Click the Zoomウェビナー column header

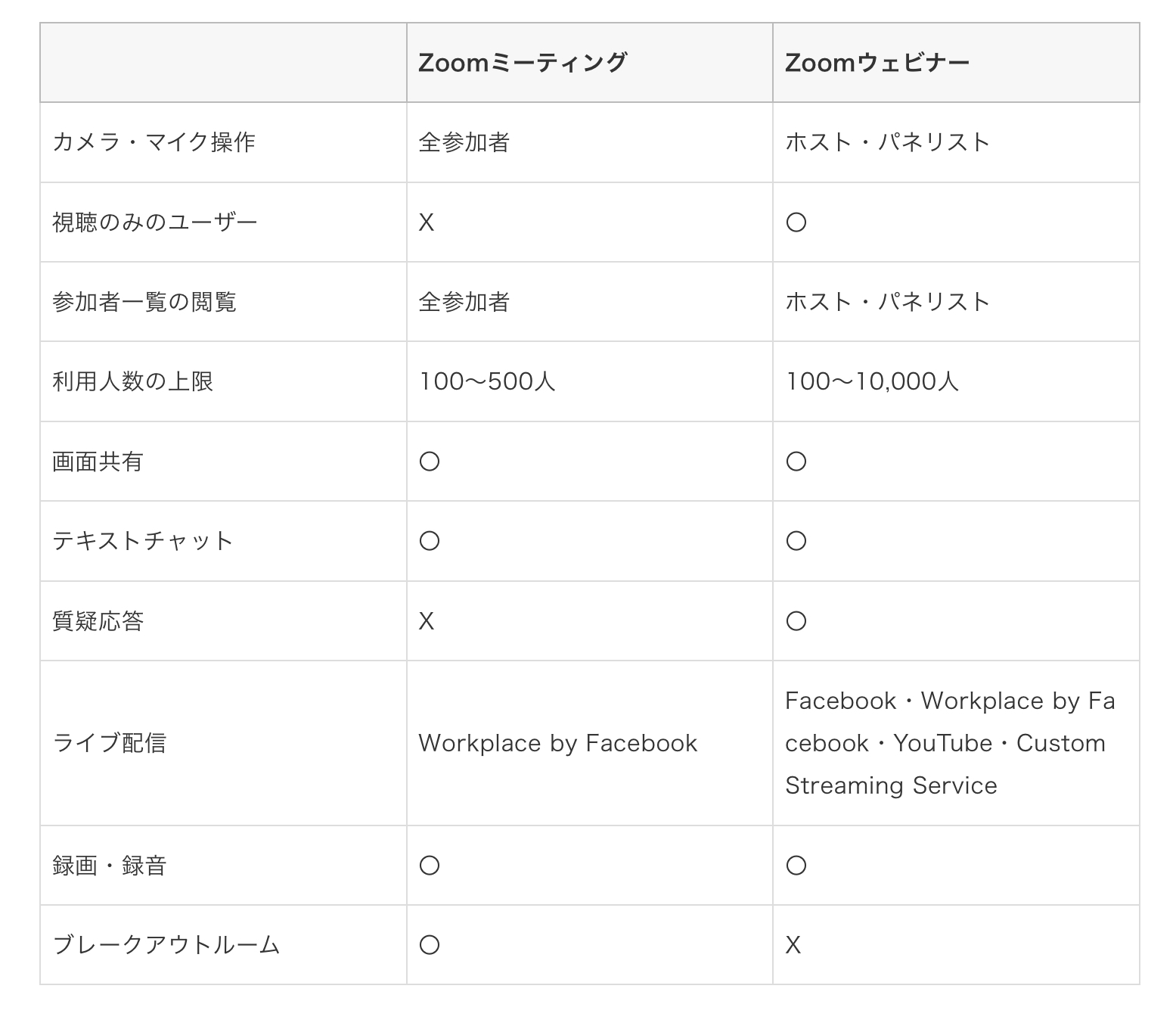[877, 63]
